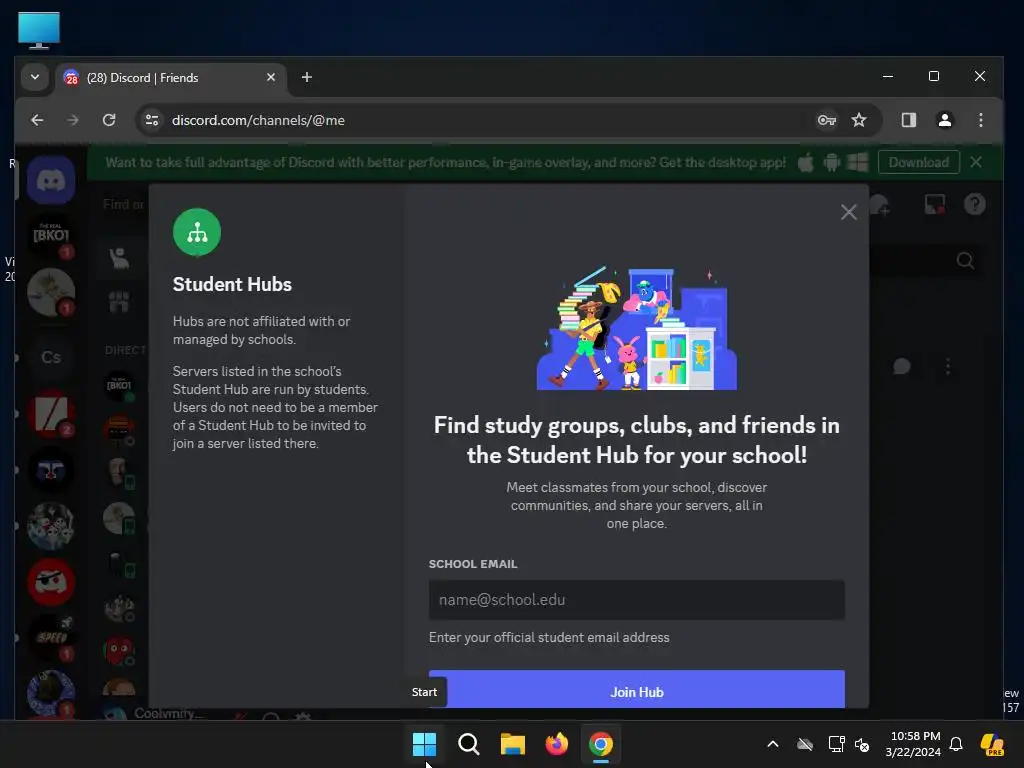Click the Windows platform icon in banner
Screen dimensions: 1024x768
[x=857, y=162]
